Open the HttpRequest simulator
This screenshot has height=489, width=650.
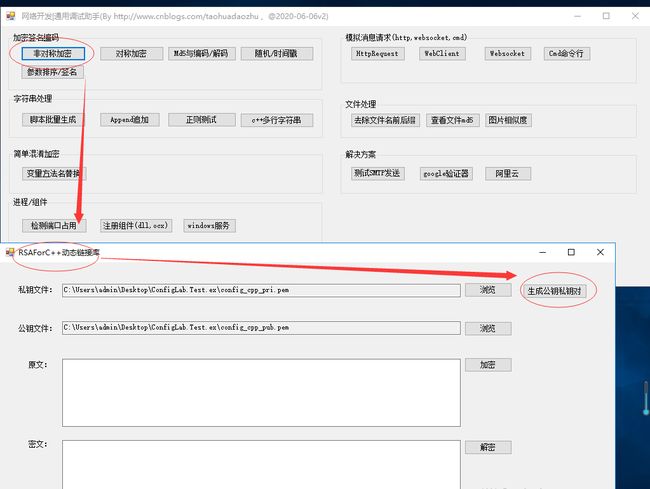pos(378,53)
